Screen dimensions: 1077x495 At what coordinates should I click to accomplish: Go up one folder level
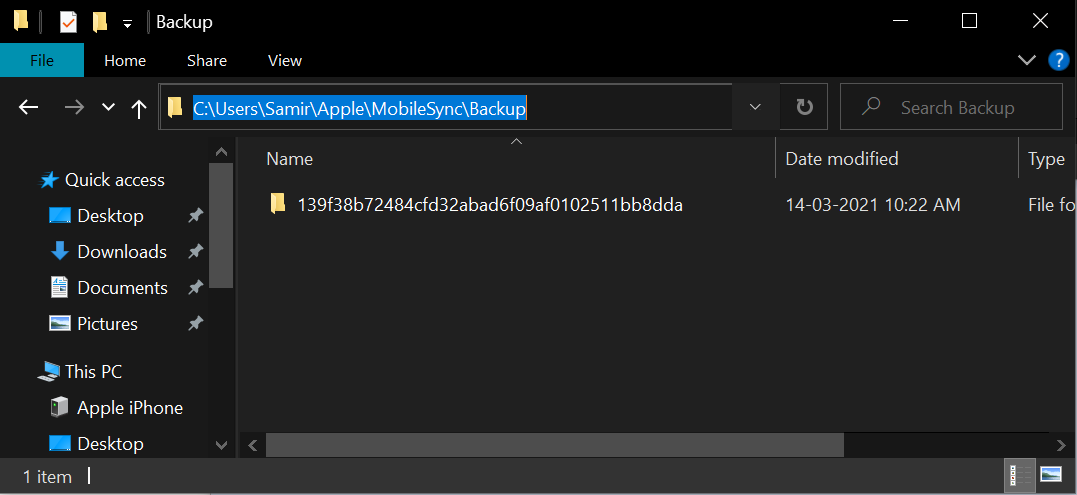point(139,108)
